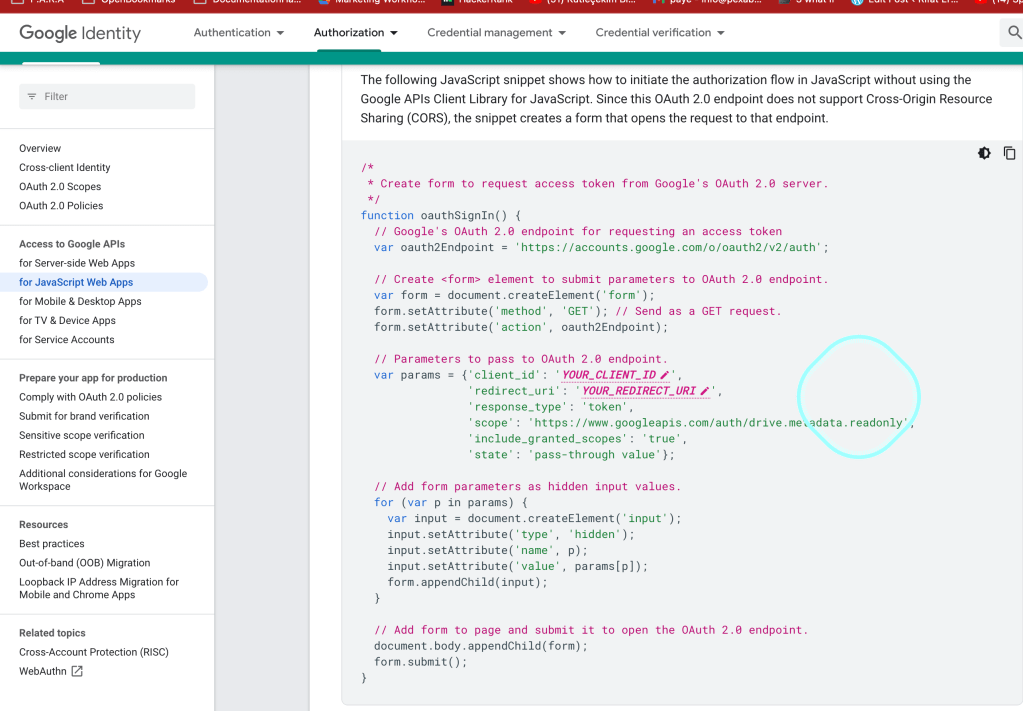Screen dimensions: 1023x711
Task: Open OAuth 2.0 Policies page
Action: tap(61, 205)
